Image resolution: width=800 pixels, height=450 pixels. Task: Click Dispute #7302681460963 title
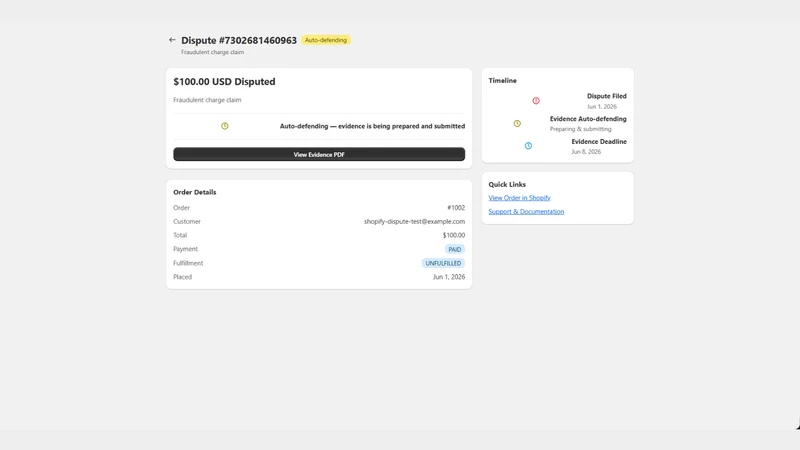click(239, 40)
